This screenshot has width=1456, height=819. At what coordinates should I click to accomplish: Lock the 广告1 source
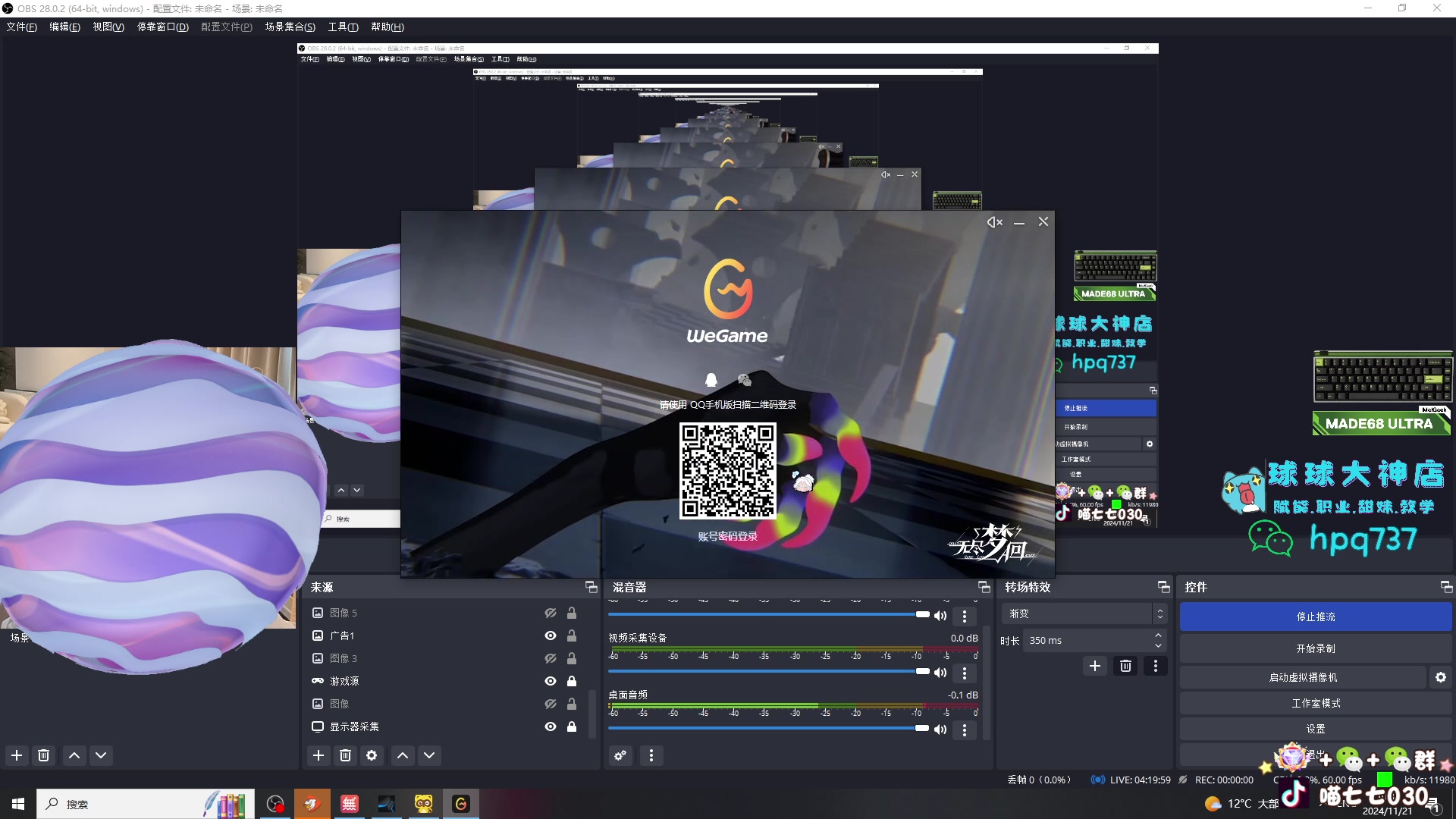[572, 635]
